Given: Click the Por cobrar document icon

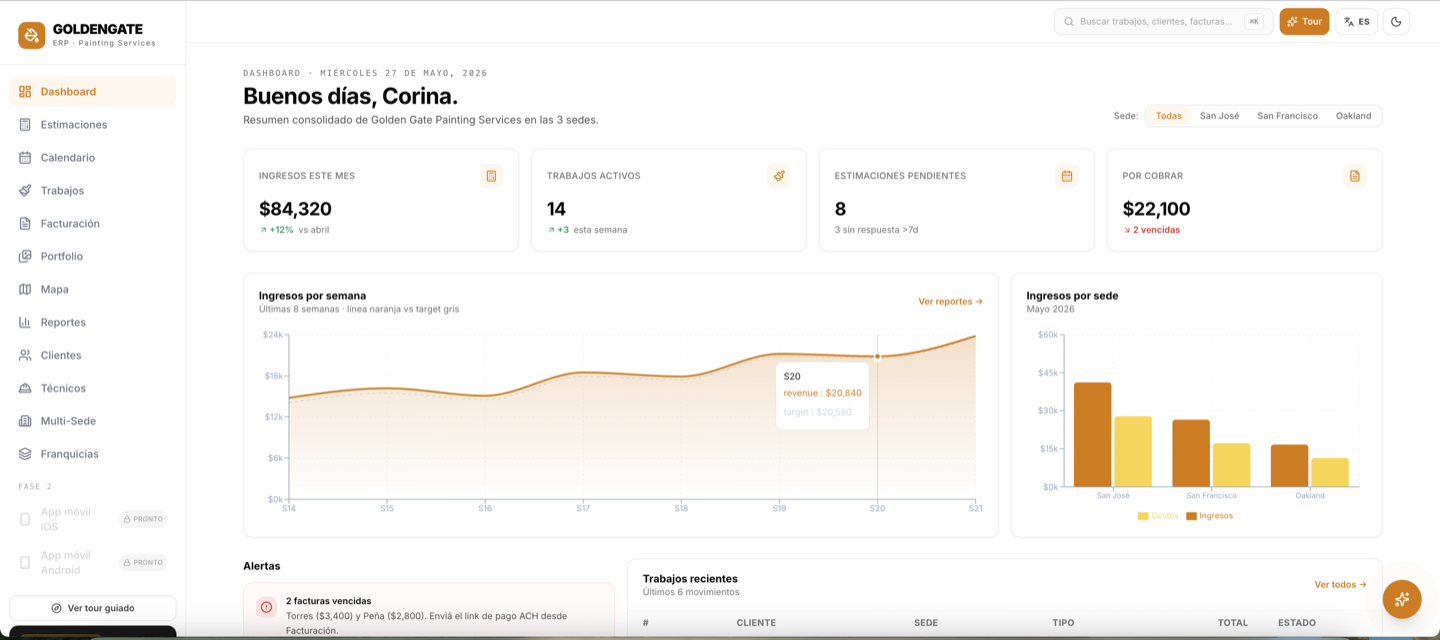Looking at the screenshot, I should point(1355,176).
